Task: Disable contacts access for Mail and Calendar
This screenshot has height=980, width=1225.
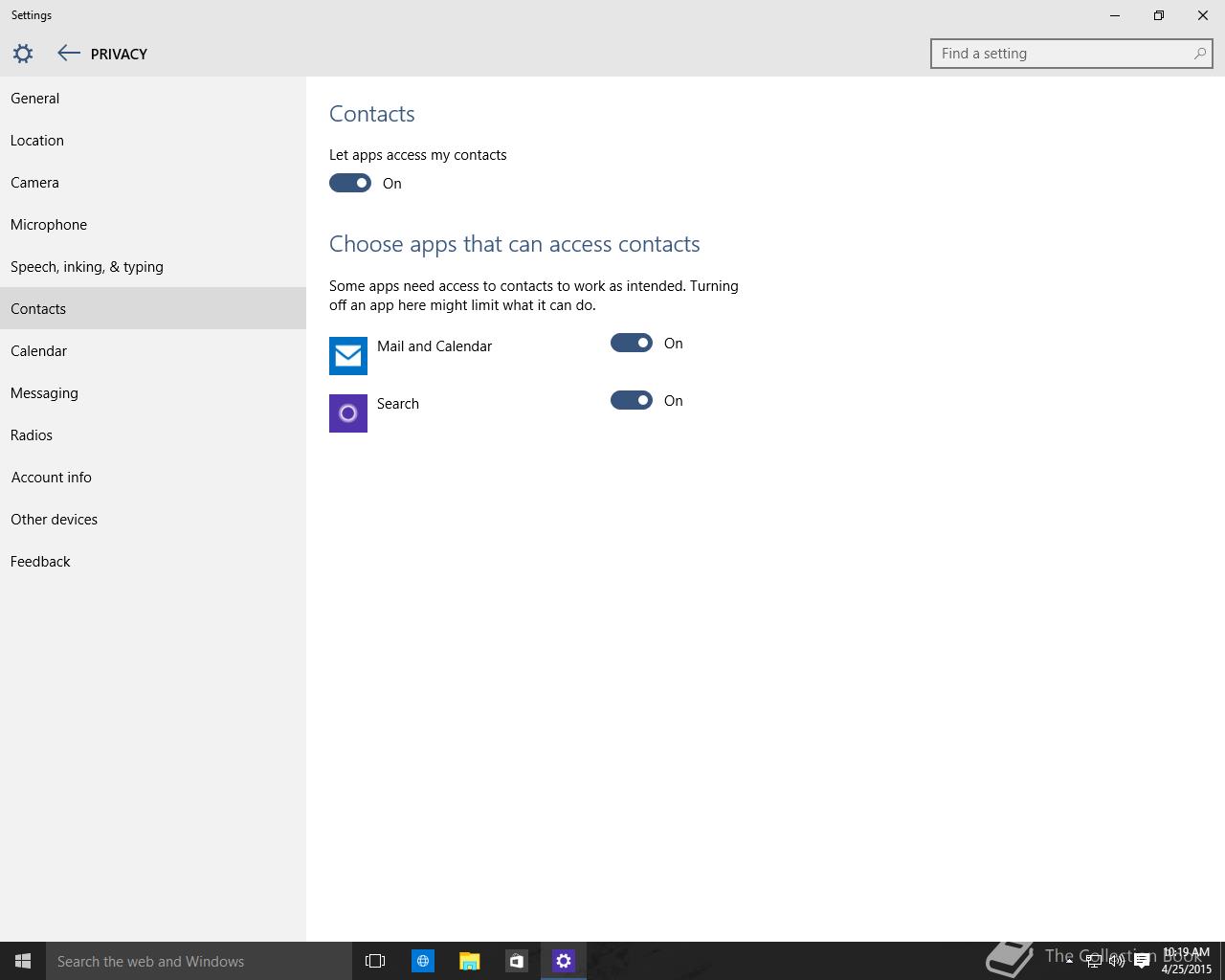Action: (632, 343)
